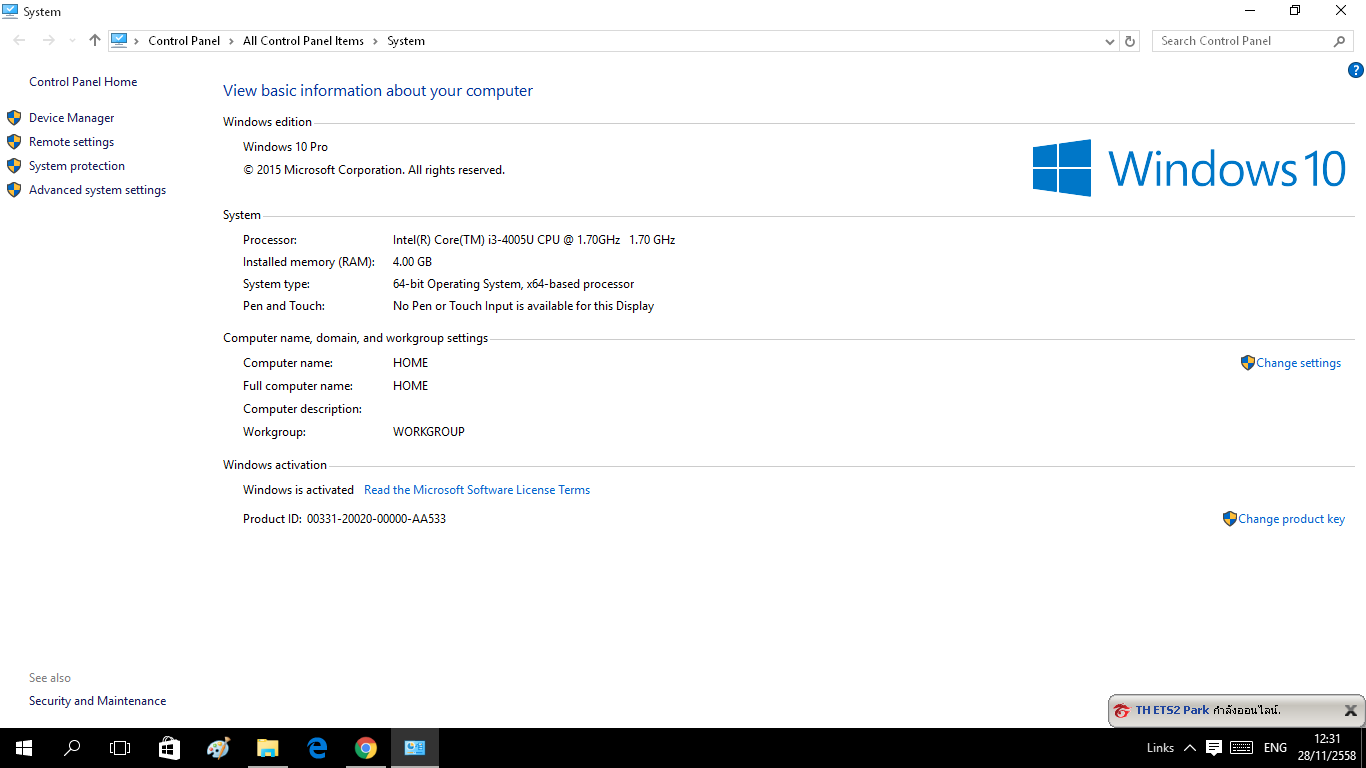The height and width of the screenshot is (768, 1366).
Task: Launch Google Chrome from the taskbar
Action: tap(366, 748)
